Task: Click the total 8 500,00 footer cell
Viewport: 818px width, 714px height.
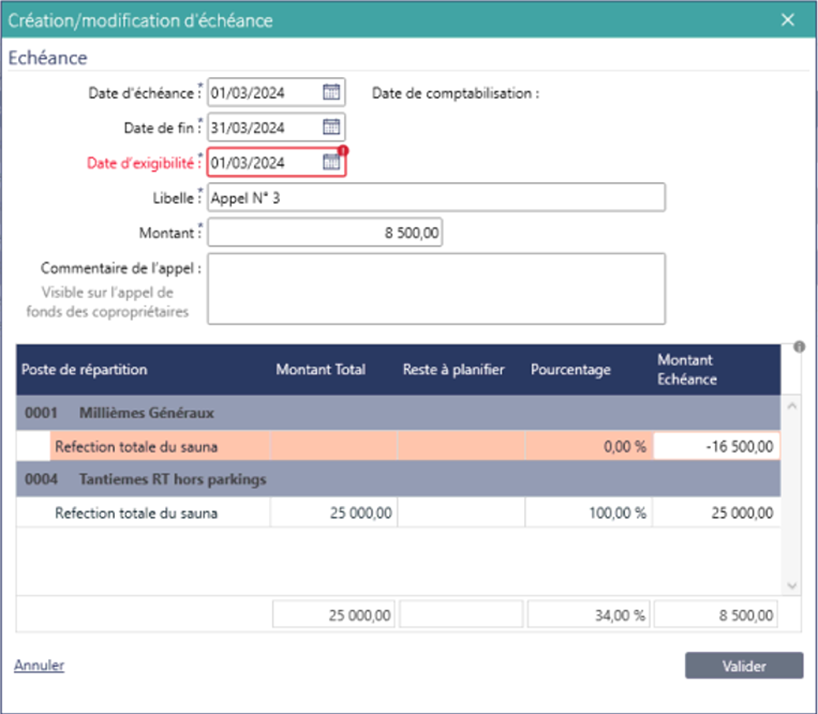Action: [716, 615]
